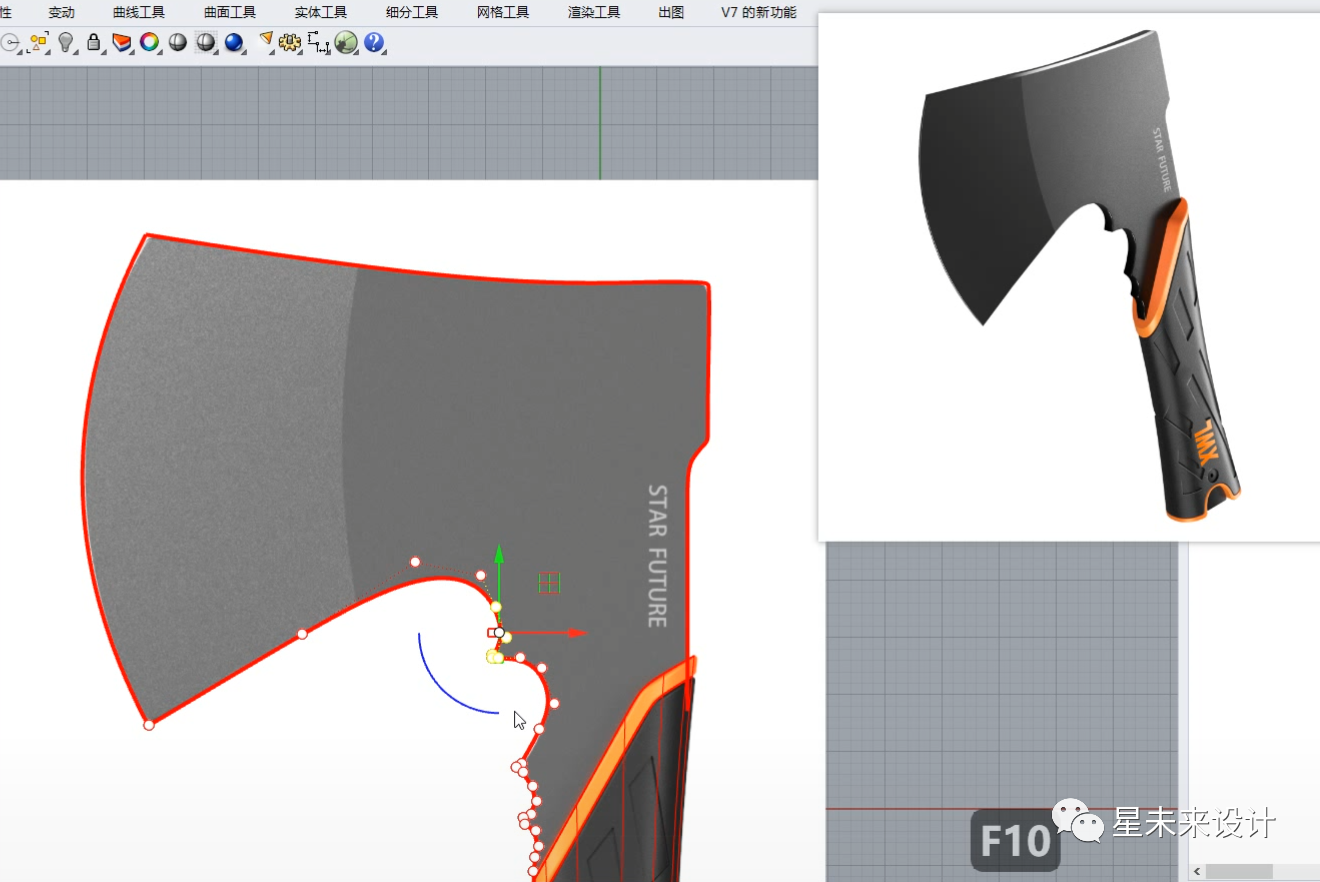
Task: Click the dimension tool icon
Action: point(319,42)
